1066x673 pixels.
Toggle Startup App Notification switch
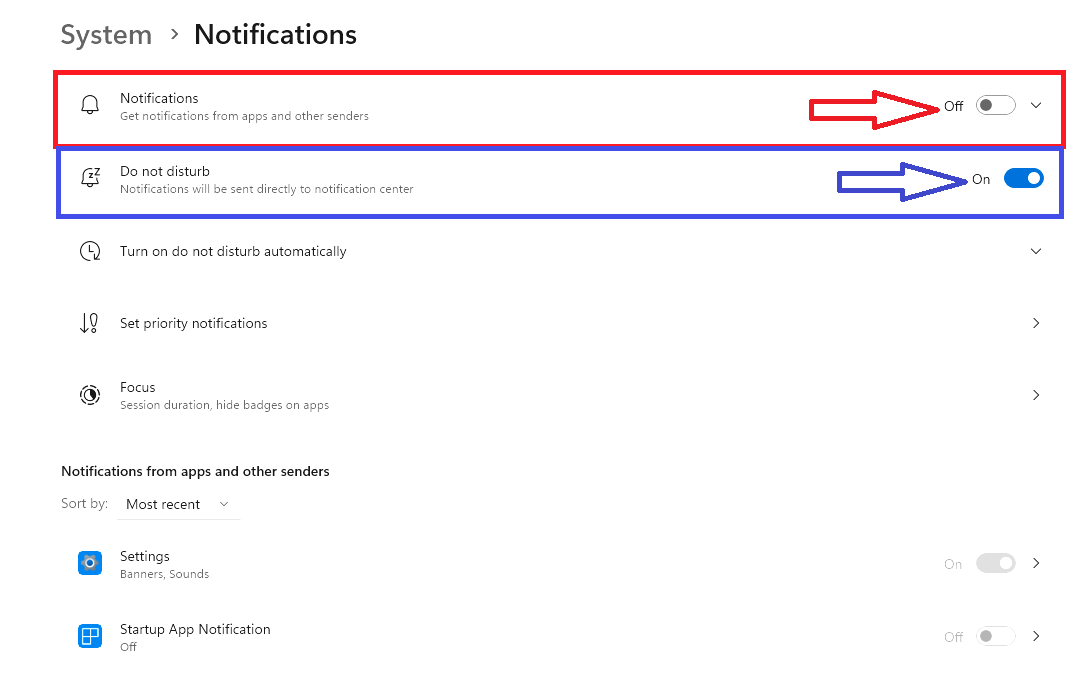995,636
